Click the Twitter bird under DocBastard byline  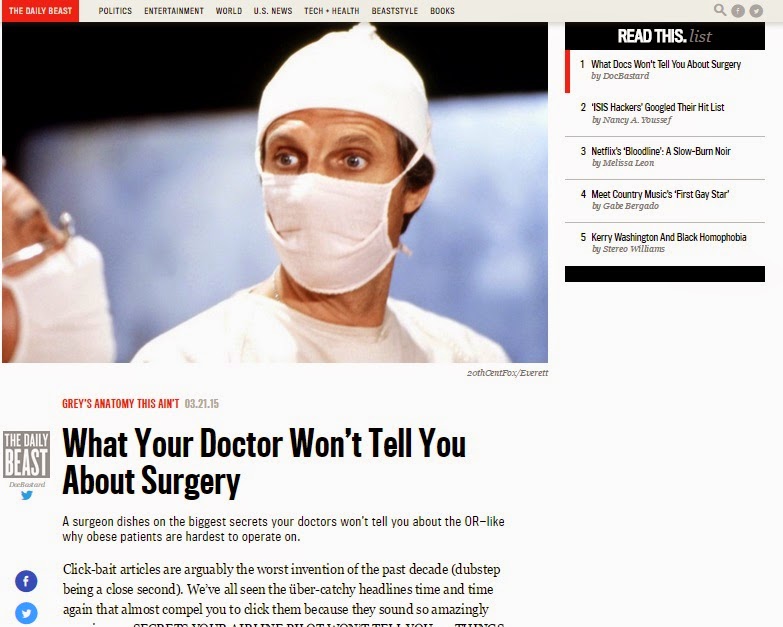27,495
